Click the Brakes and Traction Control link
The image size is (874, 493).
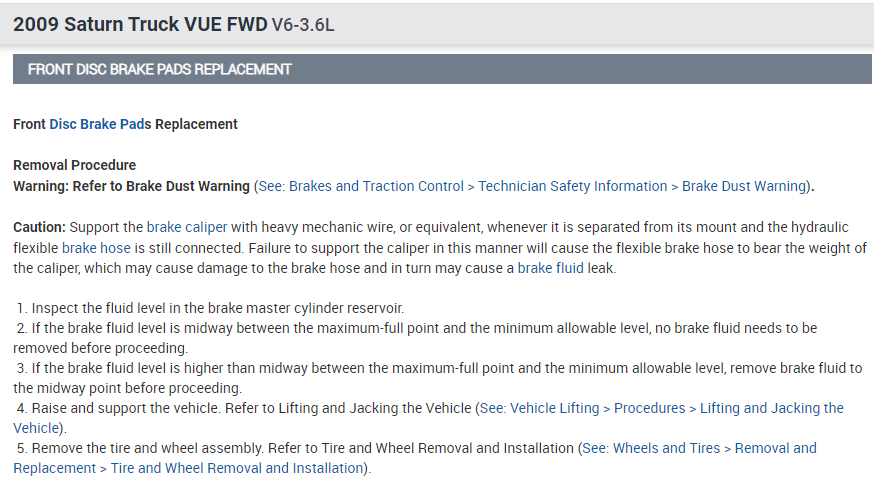pyautogui.click(x=376, y=186)
